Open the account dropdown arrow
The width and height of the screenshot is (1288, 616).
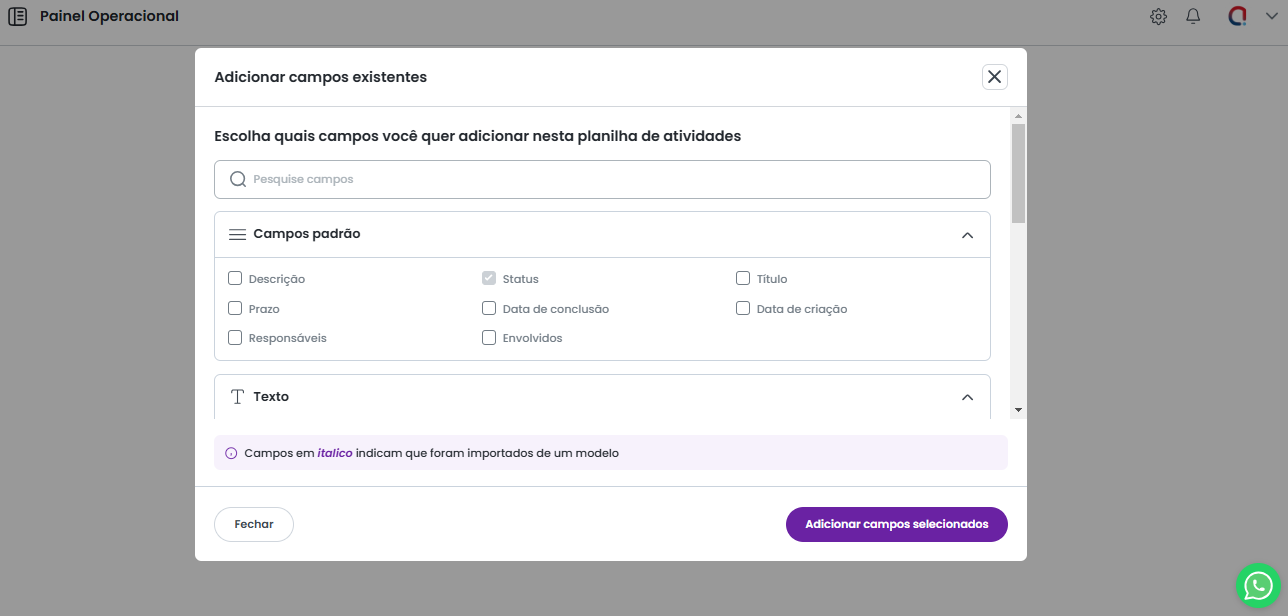pyautogui.click(x=1272, y=16)
